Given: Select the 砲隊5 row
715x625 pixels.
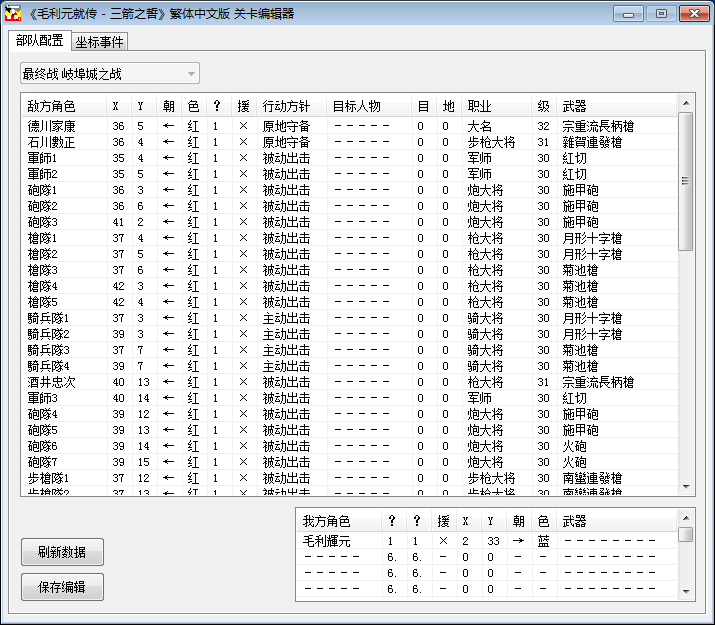Looking at the screenshot, I should [x=349, y=430].
